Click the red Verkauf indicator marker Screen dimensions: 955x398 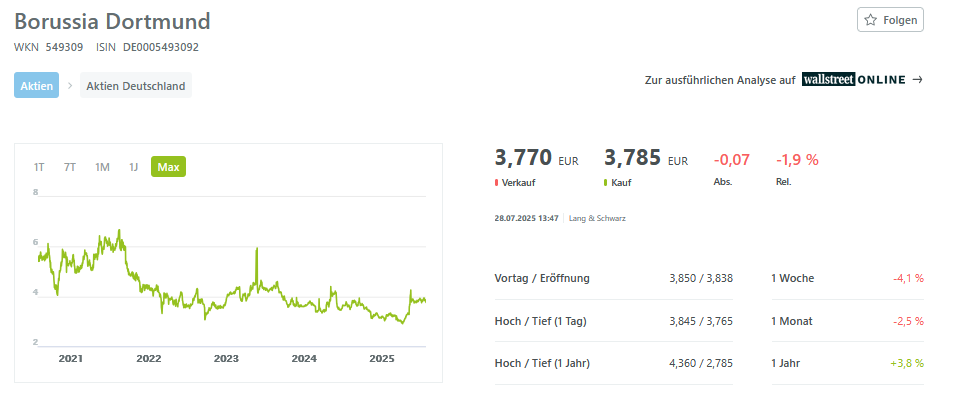coord(496,182)
